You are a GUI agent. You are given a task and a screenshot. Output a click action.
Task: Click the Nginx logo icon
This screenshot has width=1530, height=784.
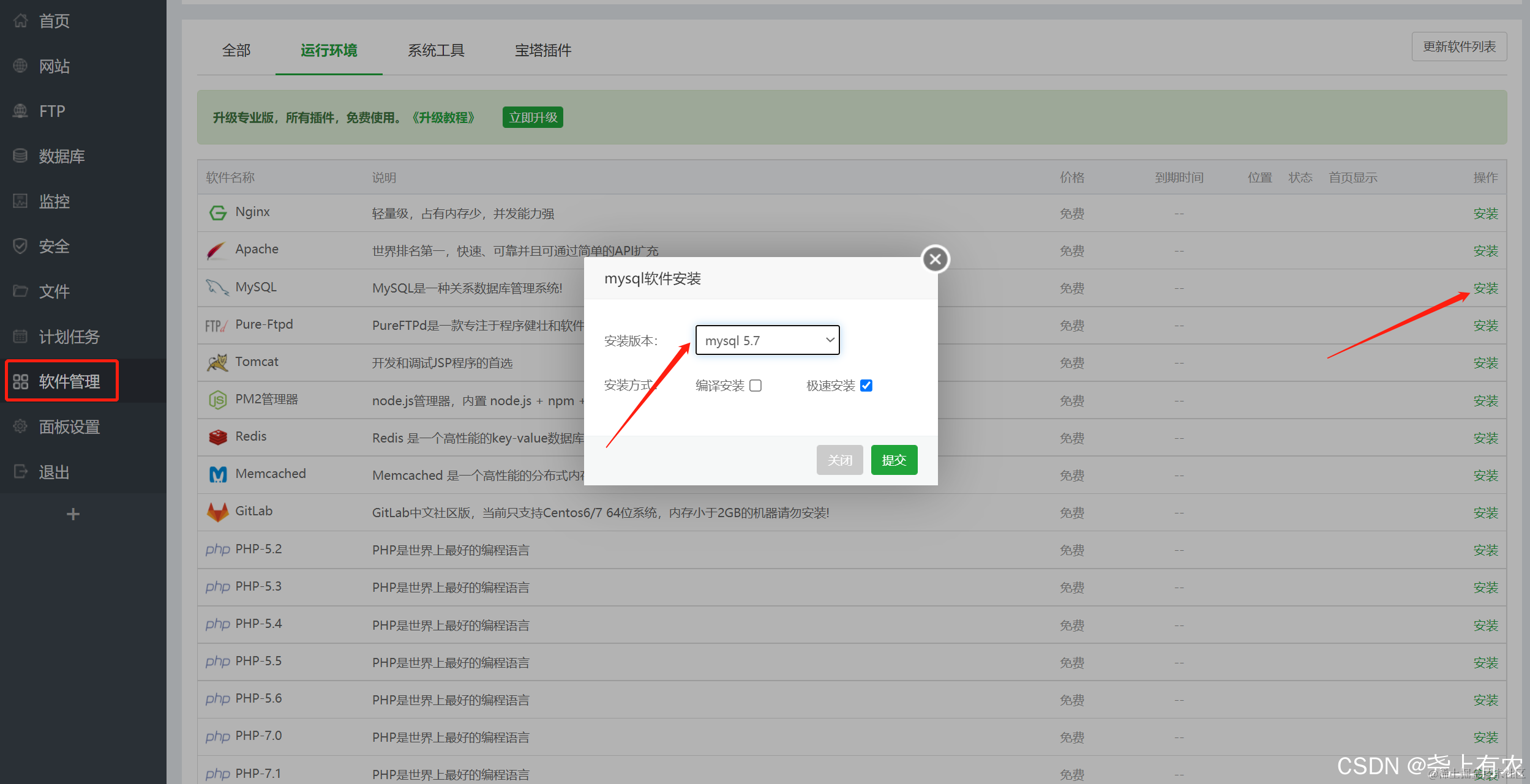tap(217, 213)
